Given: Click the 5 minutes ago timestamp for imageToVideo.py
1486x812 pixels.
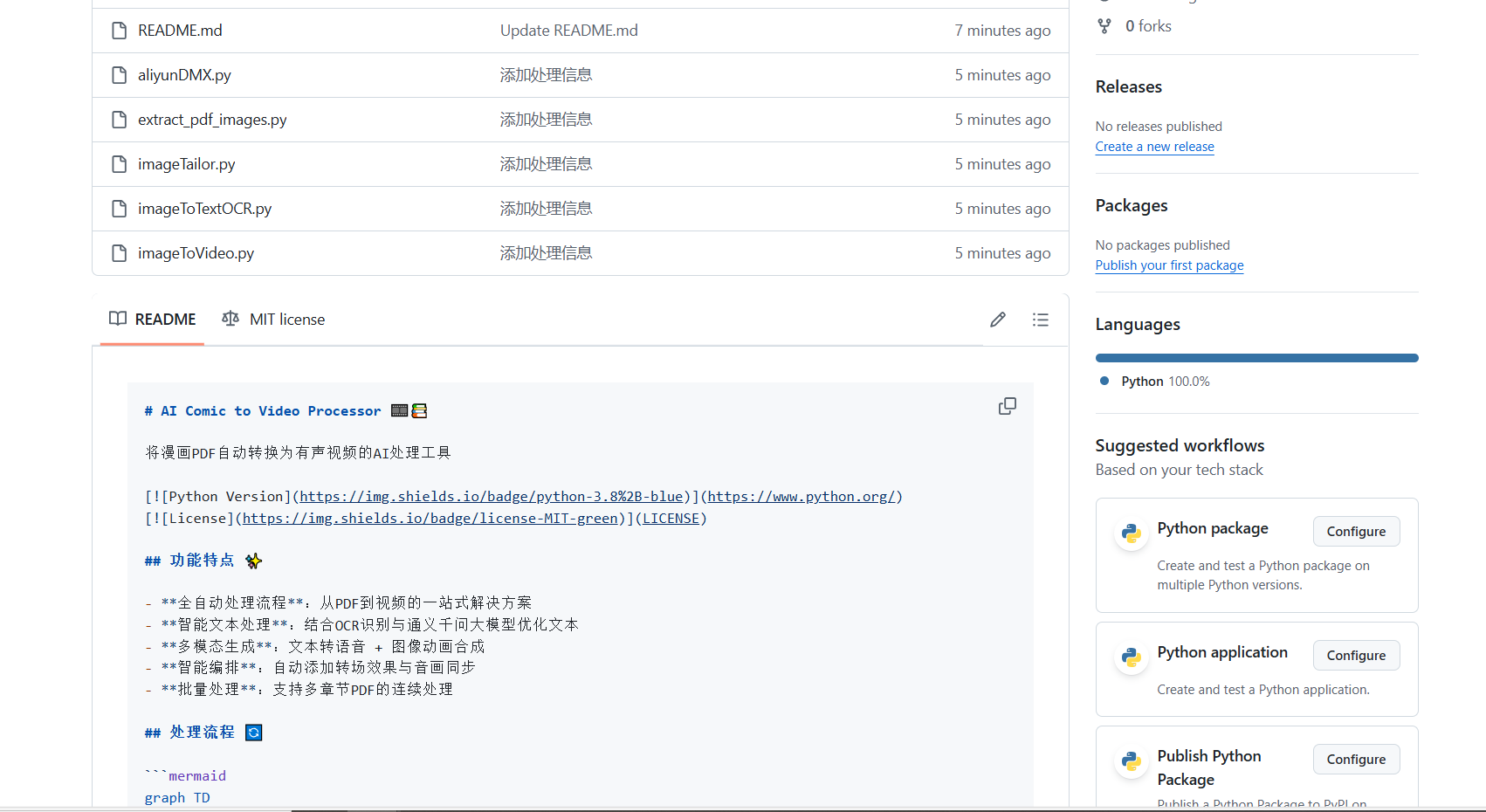Looking at the screenshot, I should pos(1002,253).
